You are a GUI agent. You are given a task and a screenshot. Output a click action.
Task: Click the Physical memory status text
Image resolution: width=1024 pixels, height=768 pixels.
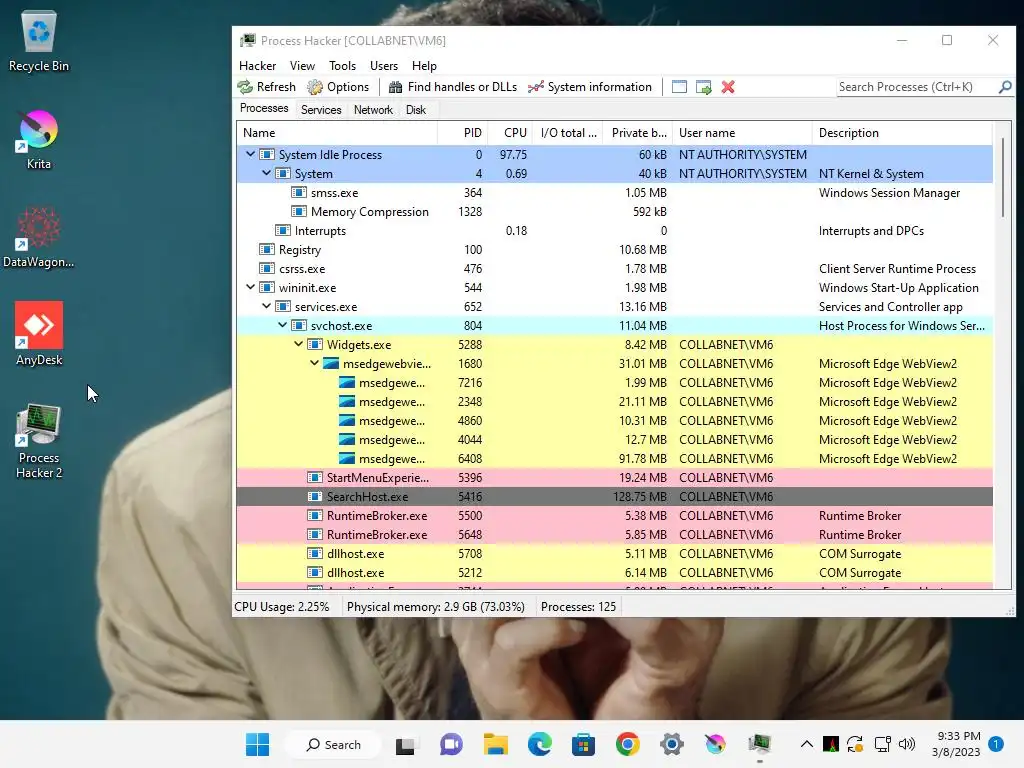click(x=436, y=607)
